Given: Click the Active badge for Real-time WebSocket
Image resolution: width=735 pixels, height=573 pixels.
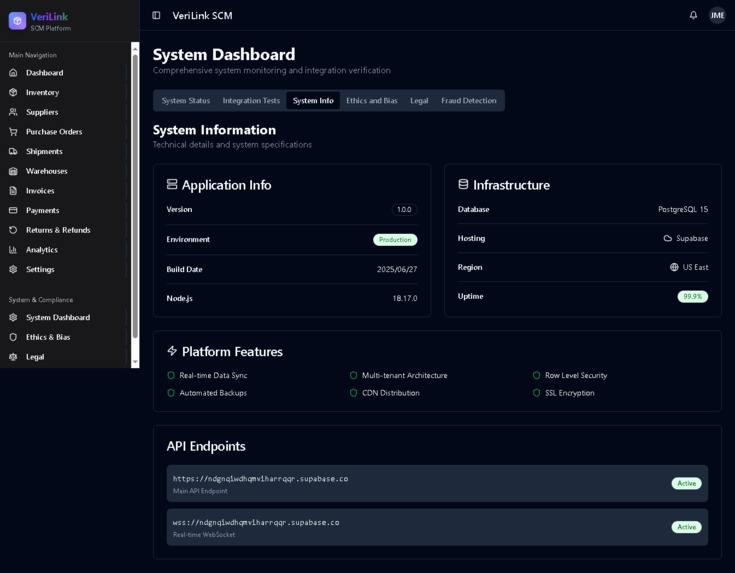Looking at the screenshot, I should (x=686, y=527).
